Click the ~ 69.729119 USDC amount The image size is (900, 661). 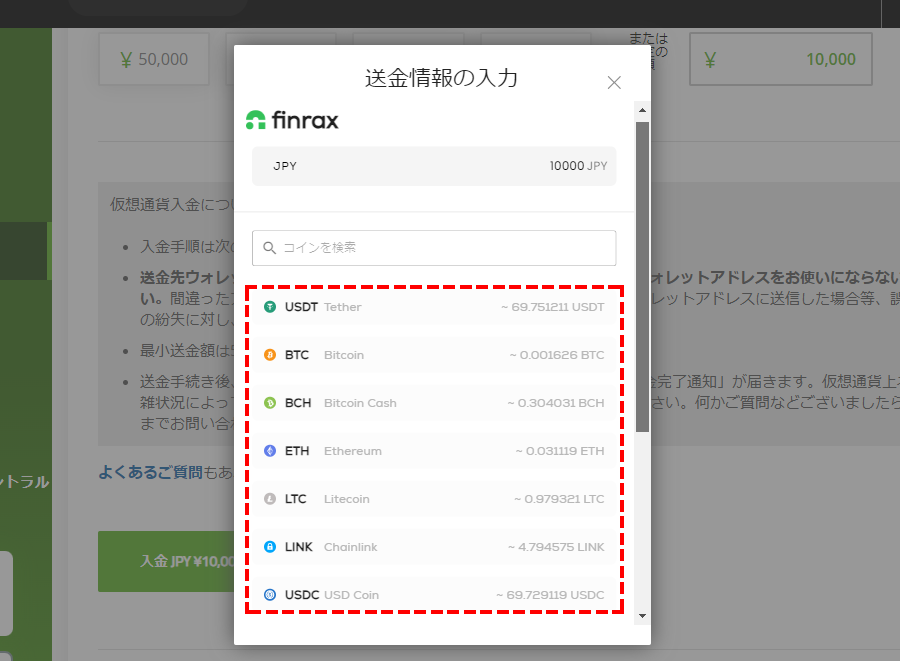pos(550,595)
